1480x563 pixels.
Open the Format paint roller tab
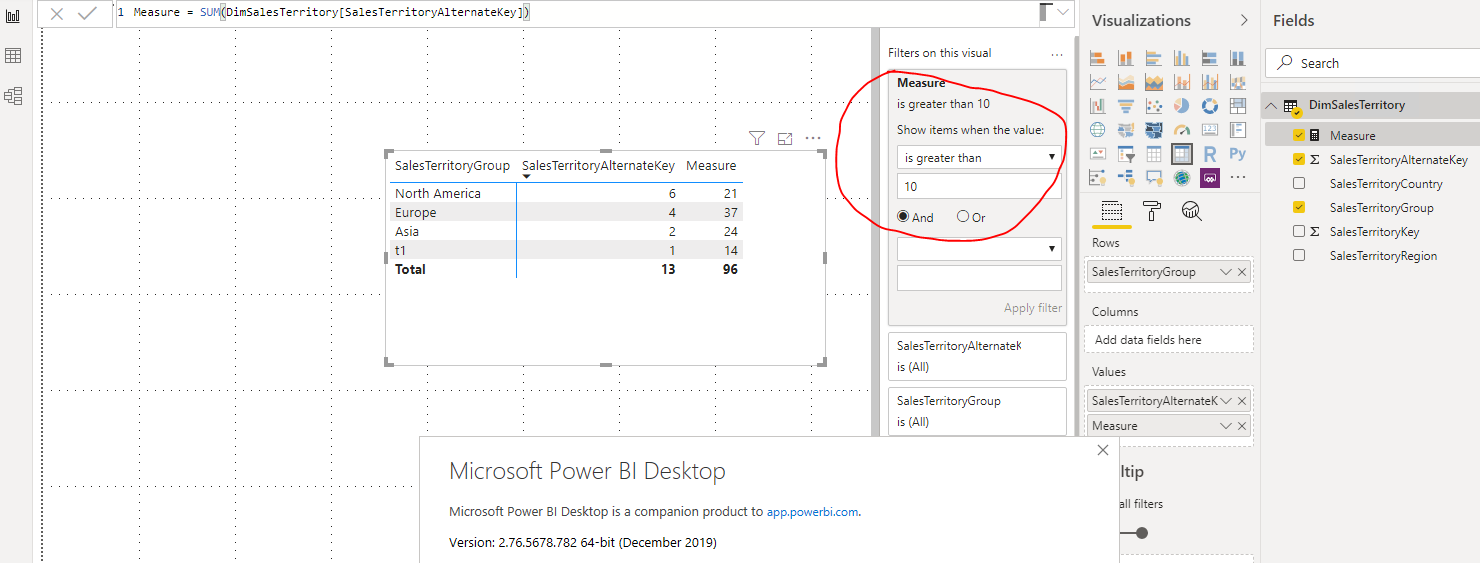coord(1152,210)
